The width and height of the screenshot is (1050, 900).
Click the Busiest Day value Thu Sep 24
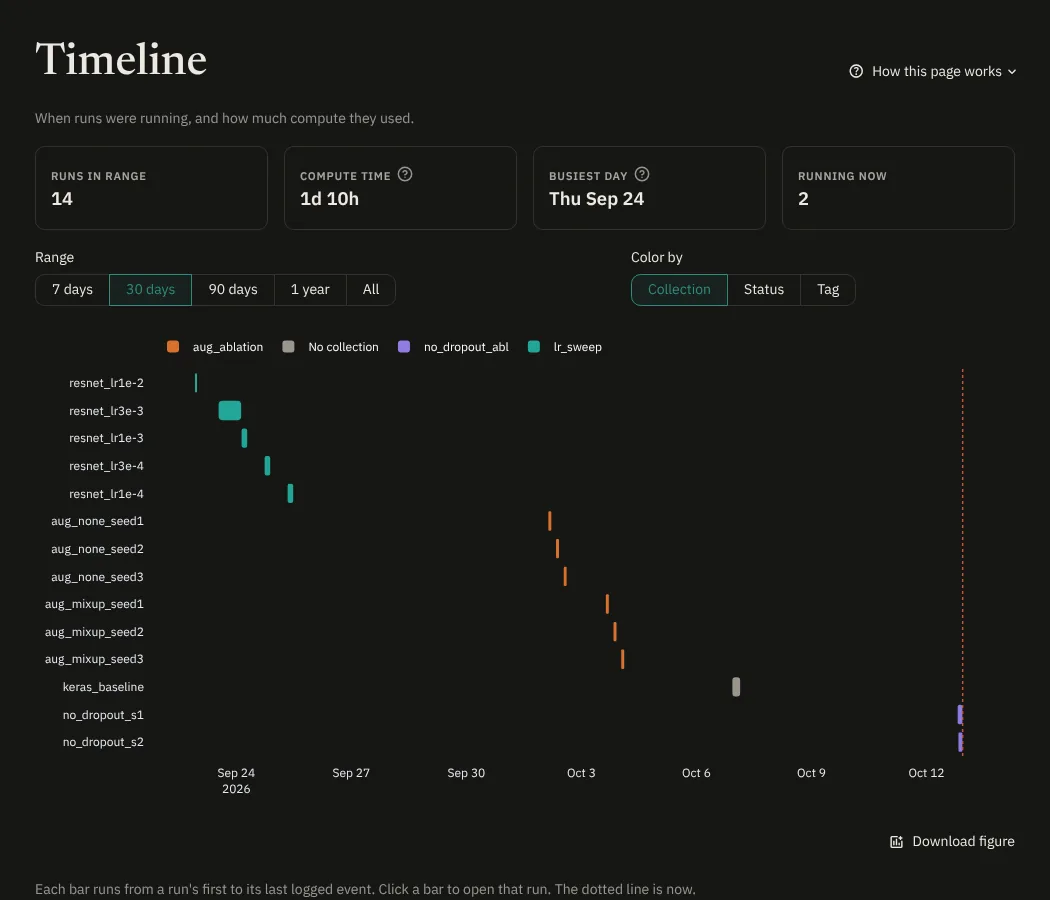[596, 199]
